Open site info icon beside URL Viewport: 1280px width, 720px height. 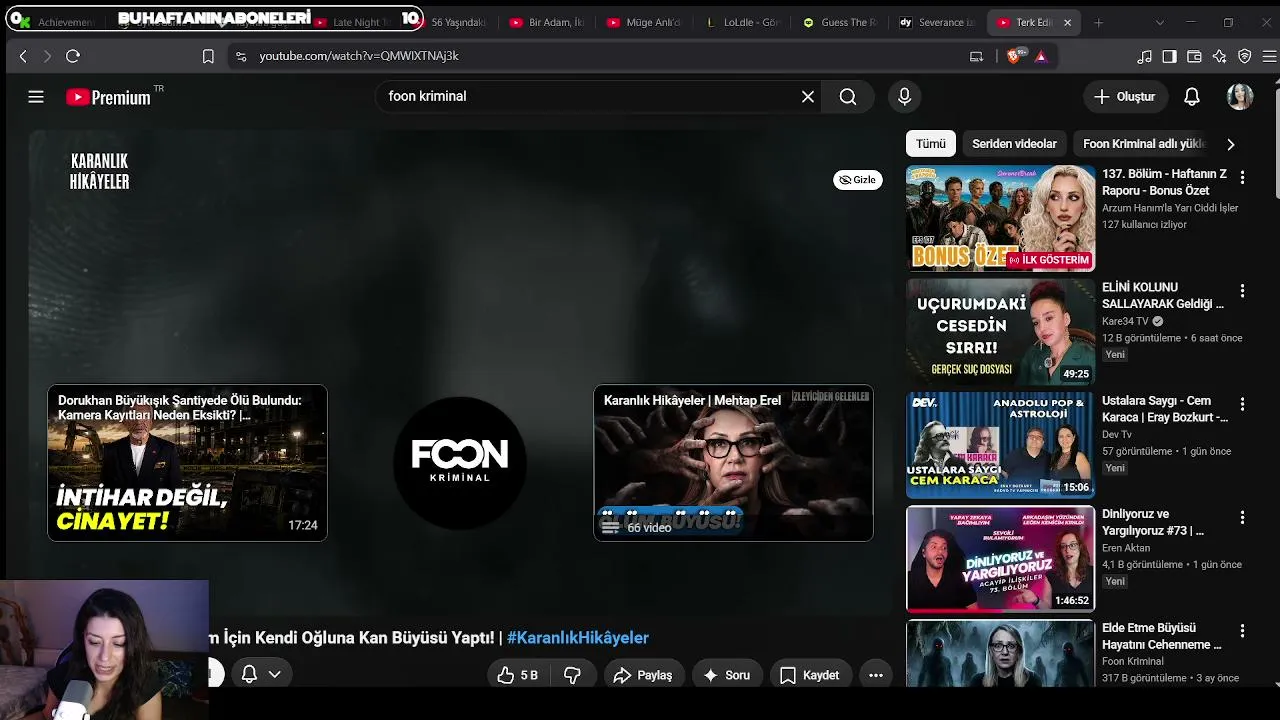[240, 57]
